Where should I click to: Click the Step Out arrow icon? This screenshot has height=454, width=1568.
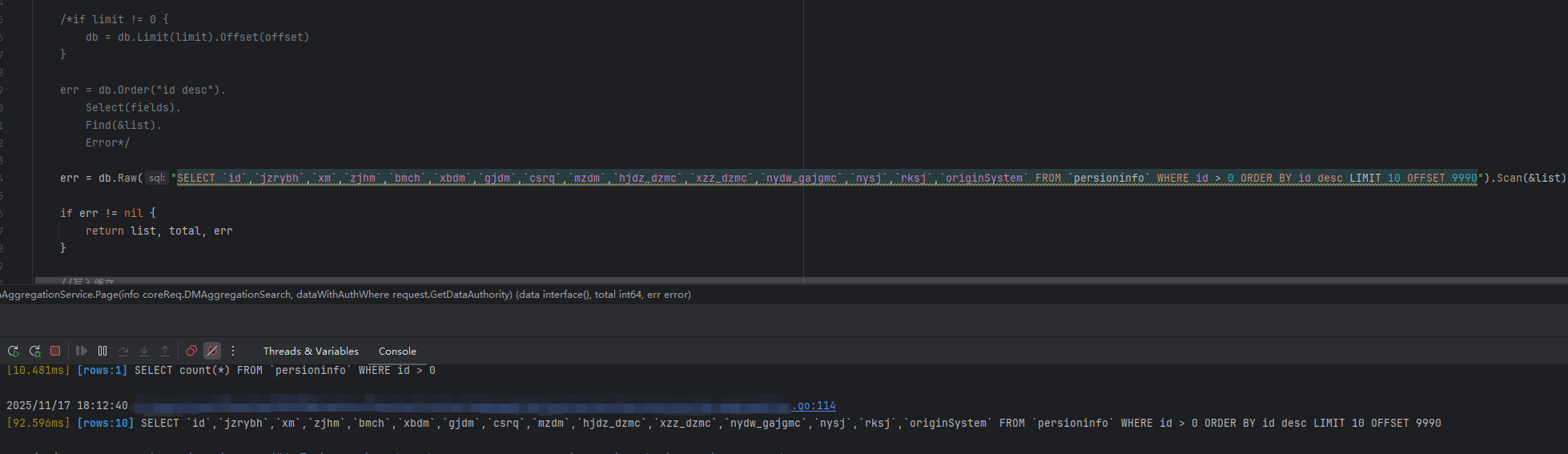[165, 351]
